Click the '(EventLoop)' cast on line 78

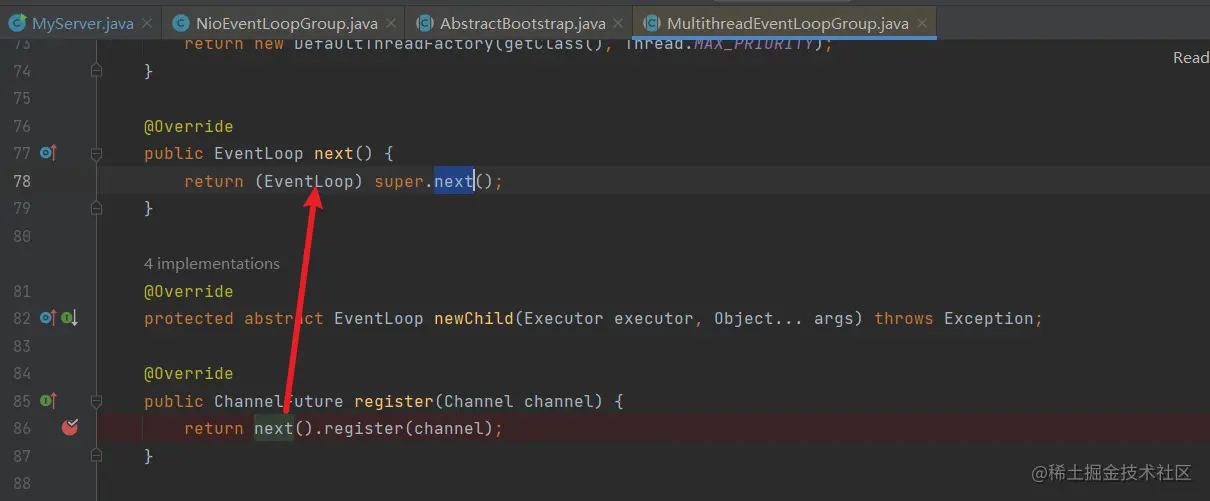click(x=309, y=181)
